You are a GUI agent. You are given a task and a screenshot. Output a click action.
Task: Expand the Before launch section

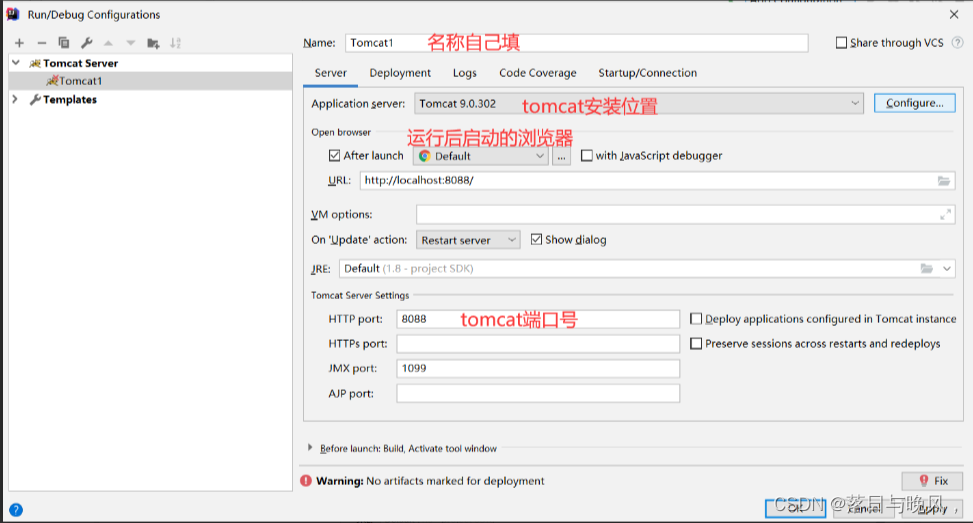tap(310, 447)
